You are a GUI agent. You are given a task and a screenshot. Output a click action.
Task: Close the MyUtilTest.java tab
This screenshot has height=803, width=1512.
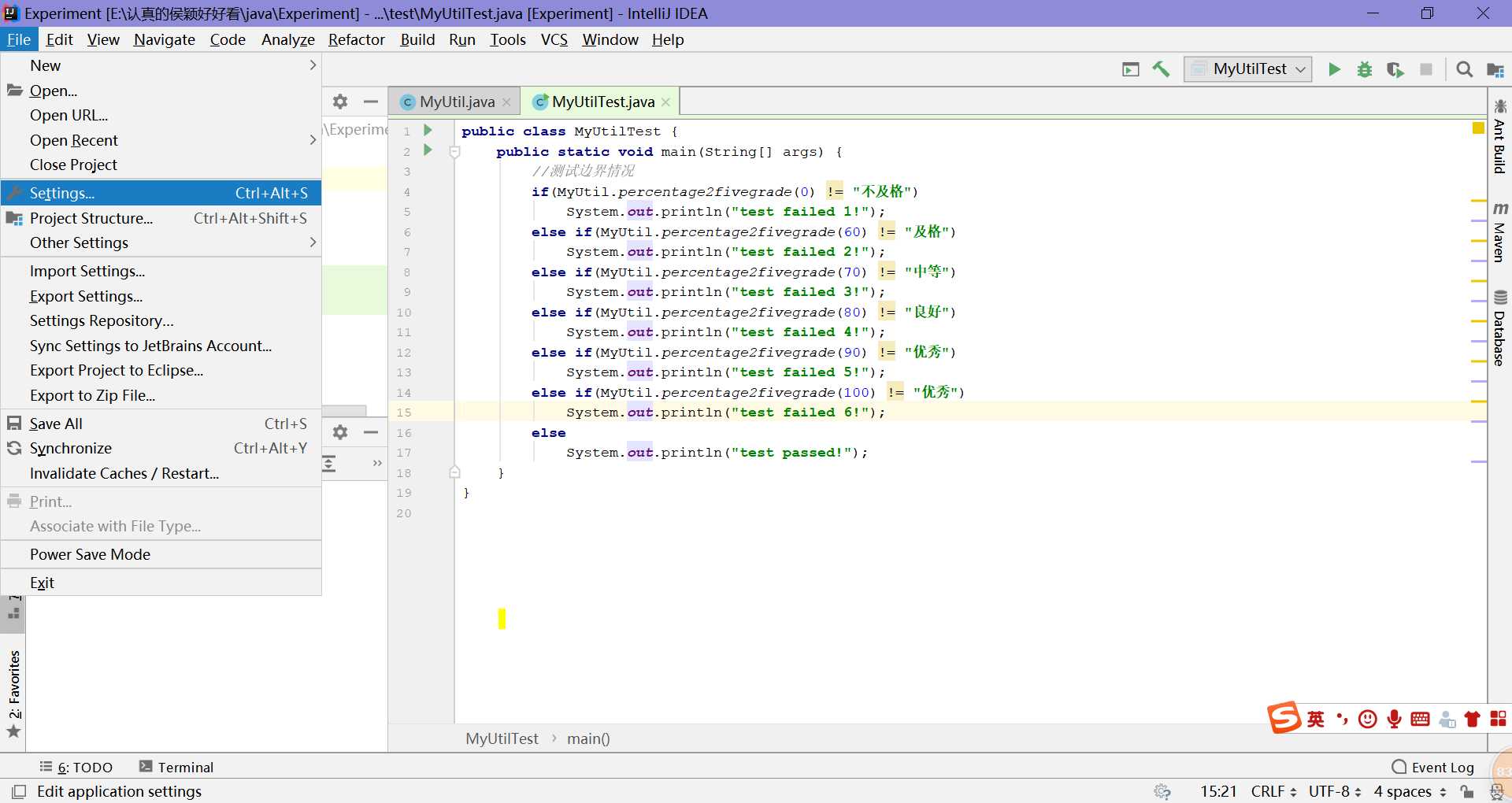[x=665, y=102]
